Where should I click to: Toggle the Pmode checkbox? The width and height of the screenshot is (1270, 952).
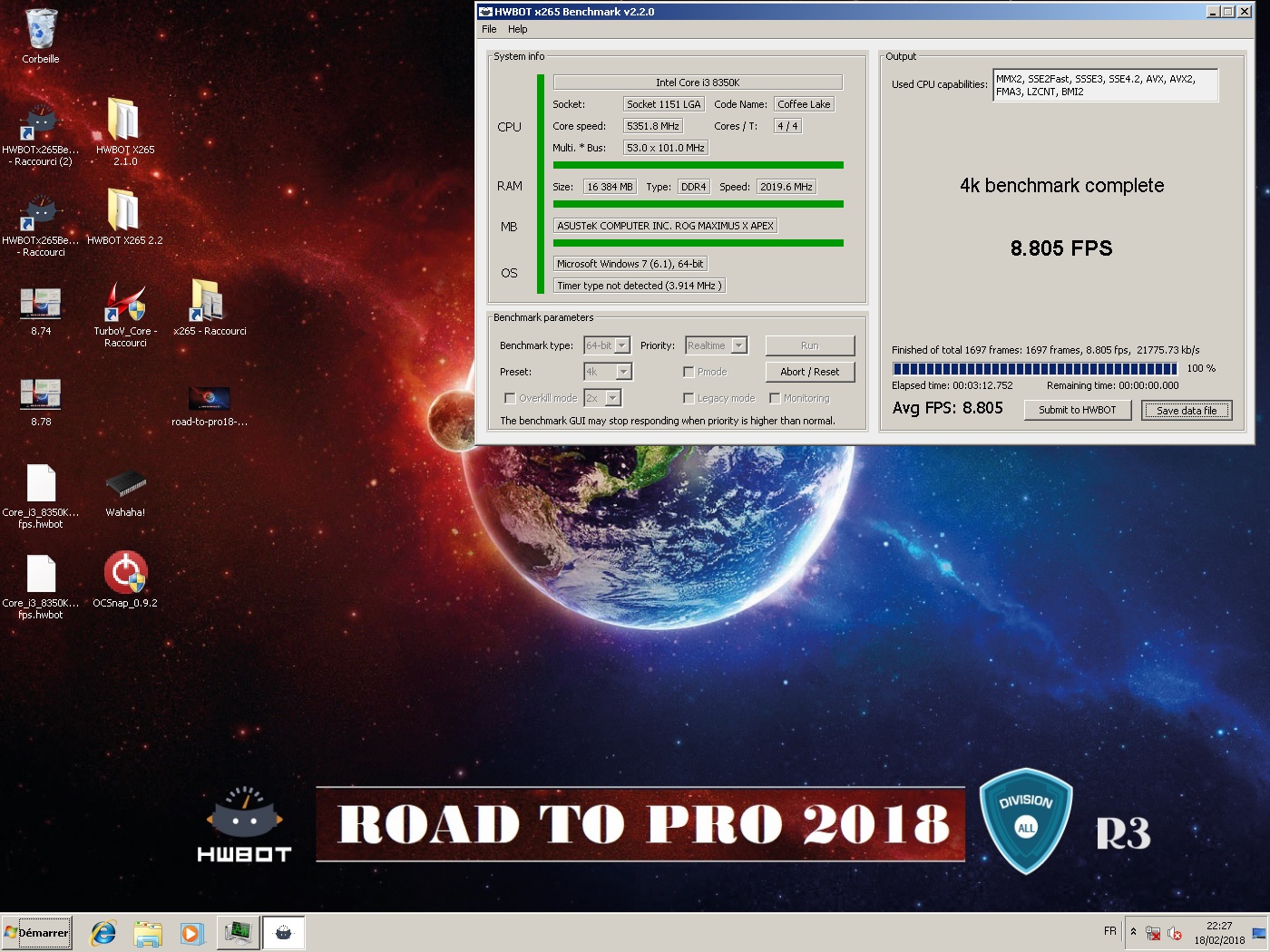[689, 372]
